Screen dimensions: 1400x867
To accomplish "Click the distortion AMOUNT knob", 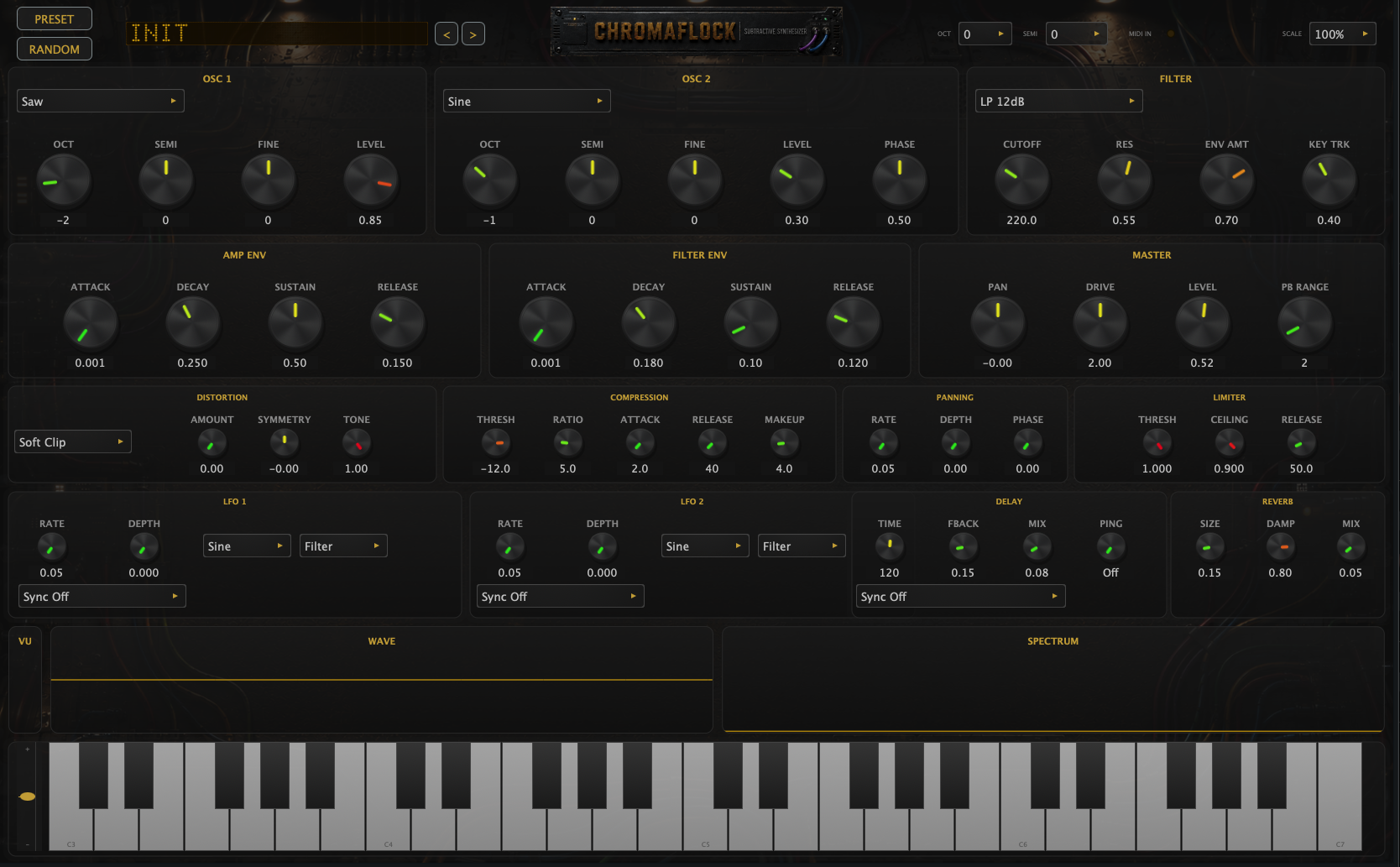I will [x=212, y=442].
